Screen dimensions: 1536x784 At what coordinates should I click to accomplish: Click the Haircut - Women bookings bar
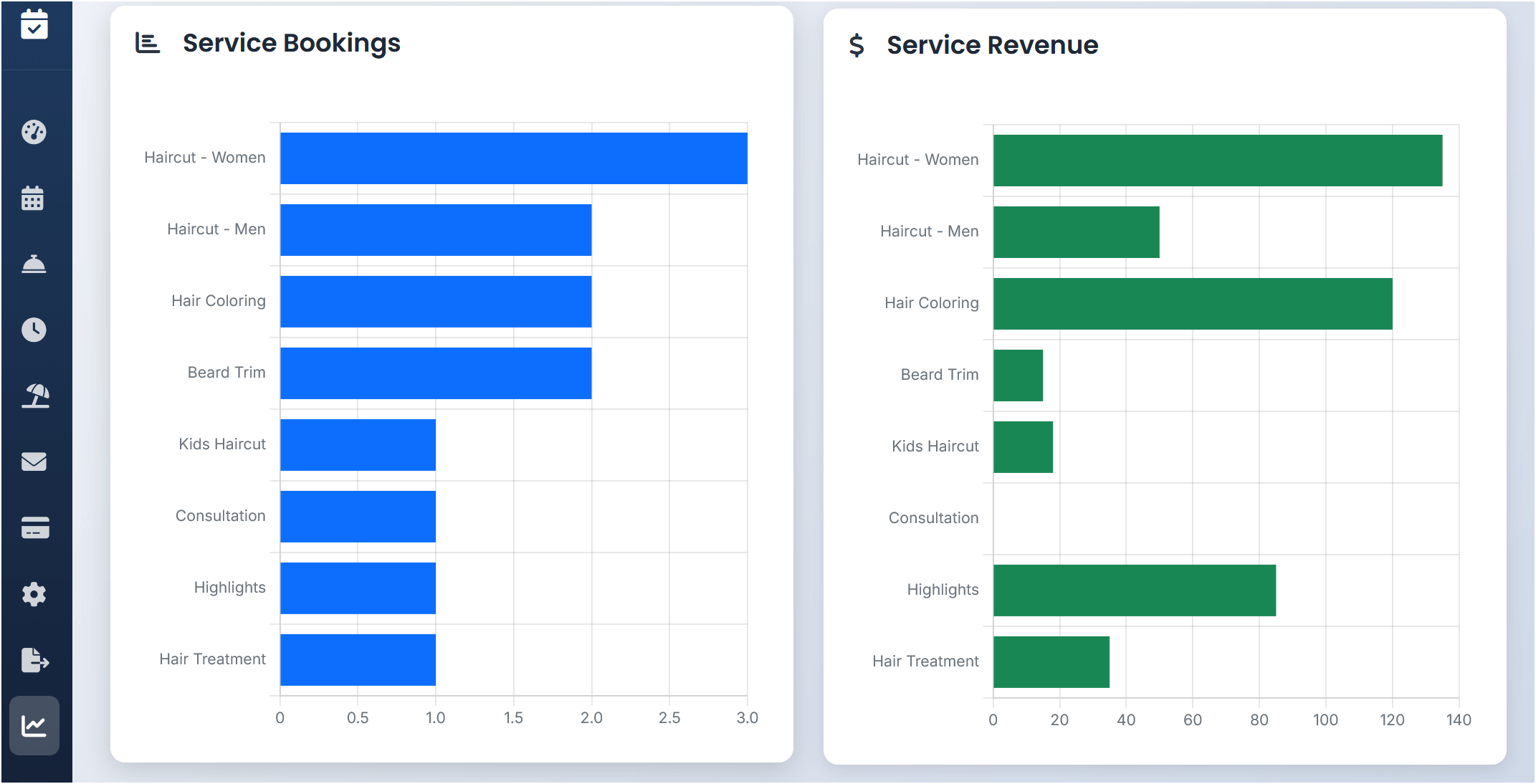(x=514, y=158)
